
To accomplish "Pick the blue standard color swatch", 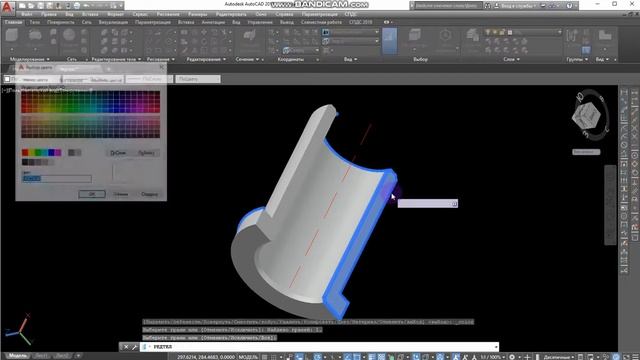I will [x=51, y=153].
